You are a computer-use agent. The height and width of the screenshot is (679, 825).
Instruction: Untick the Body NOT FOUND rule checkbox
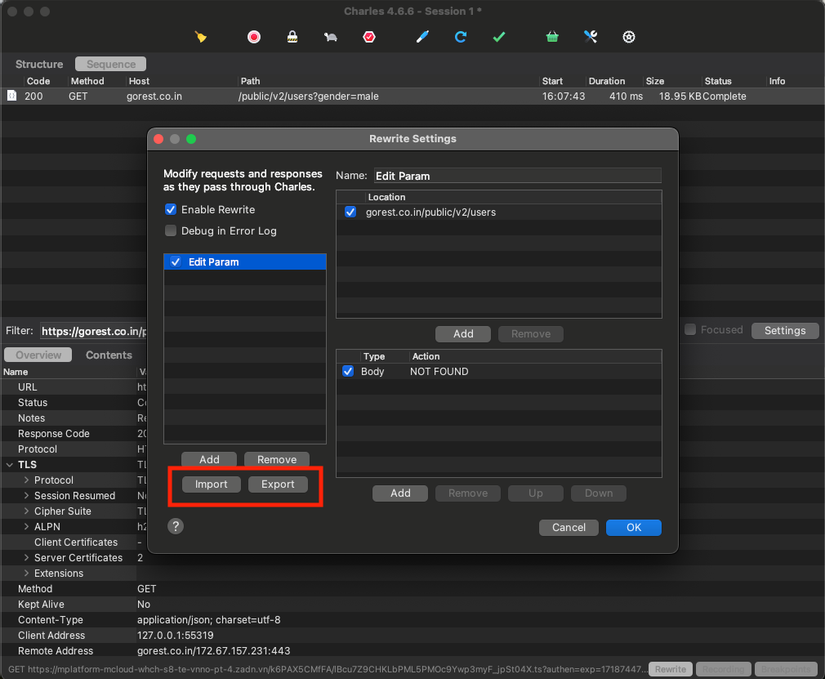[x=349, y=372]
